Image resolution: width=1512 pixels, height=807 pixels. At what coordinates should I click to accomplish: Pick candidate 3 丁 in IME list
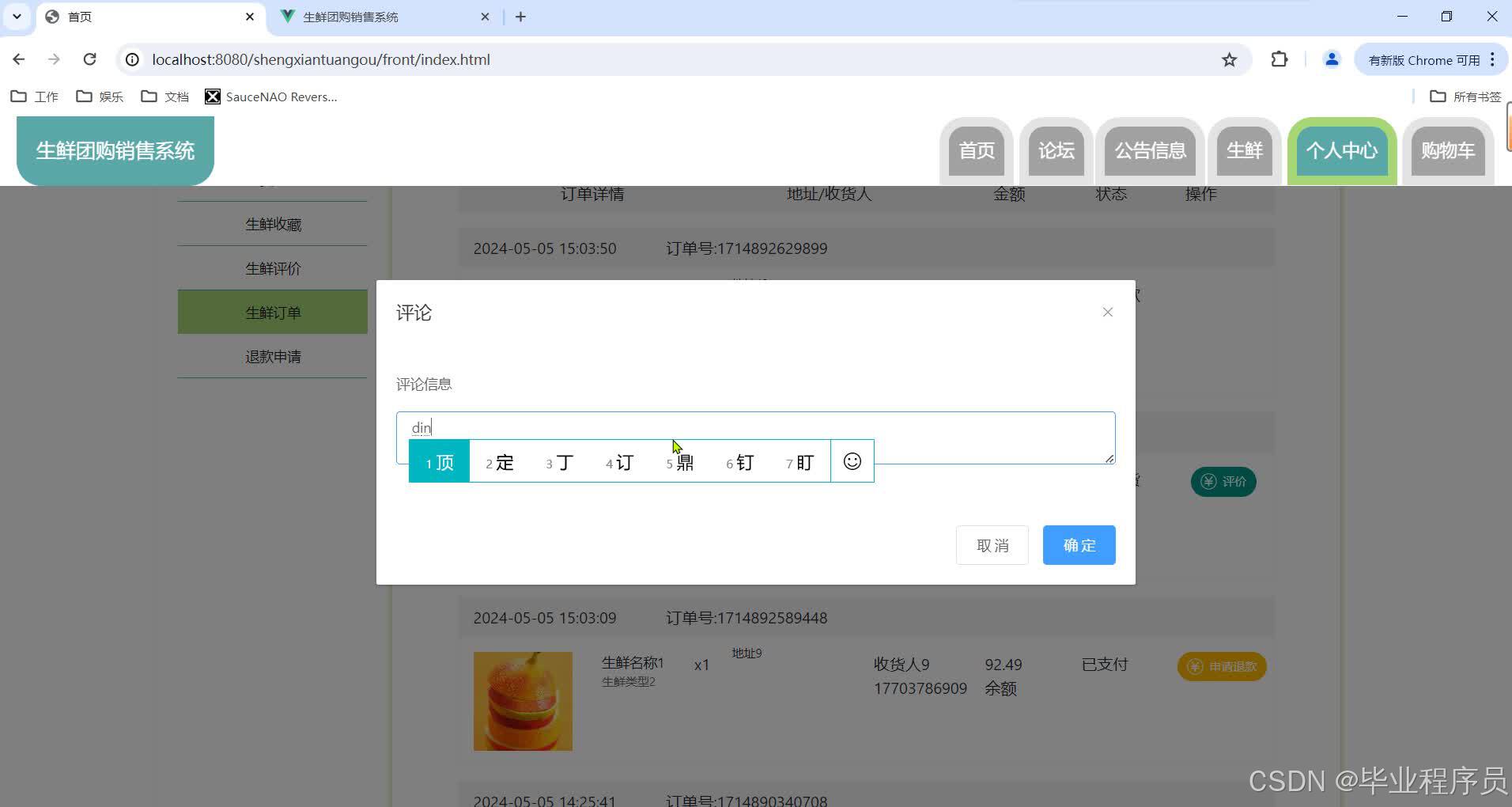pyautogui.click(x=560, y=462)
